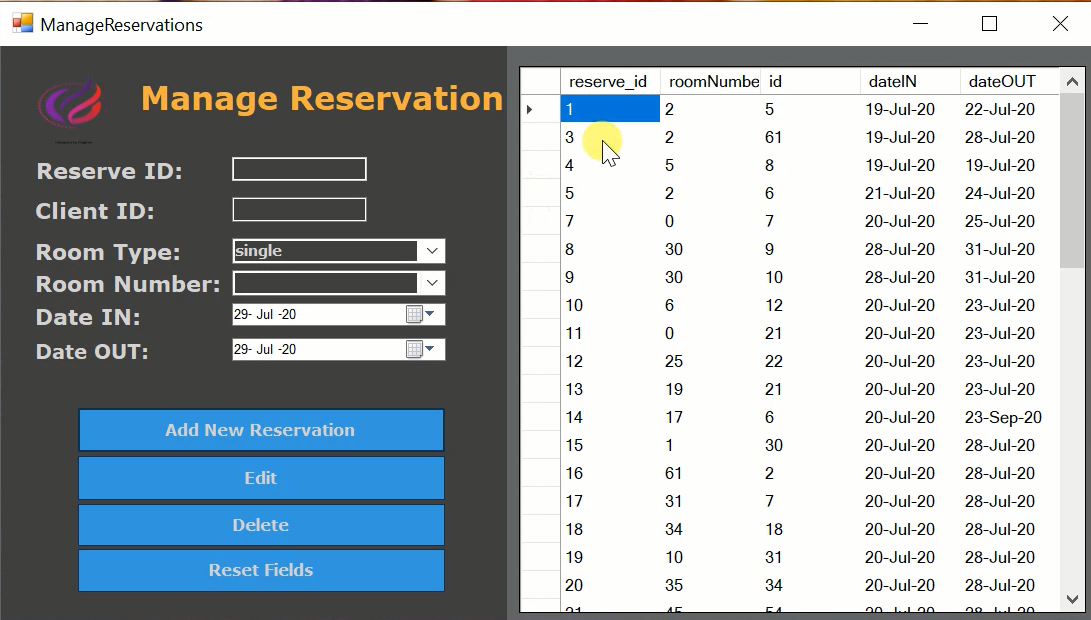
Task: Click inside the Reserve ID text field
Action: pyautogui.click(x=298, y=169)
